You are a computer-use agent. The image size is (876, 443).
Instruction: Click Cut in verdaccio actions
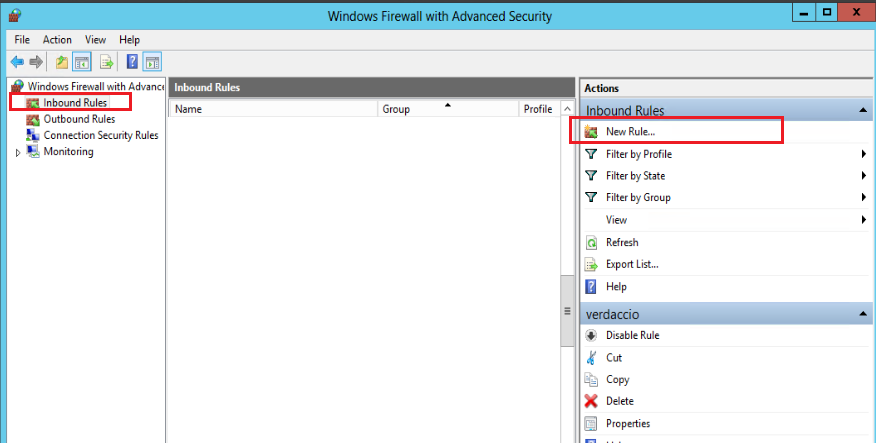pyautogui.click(x=614, y=358)
